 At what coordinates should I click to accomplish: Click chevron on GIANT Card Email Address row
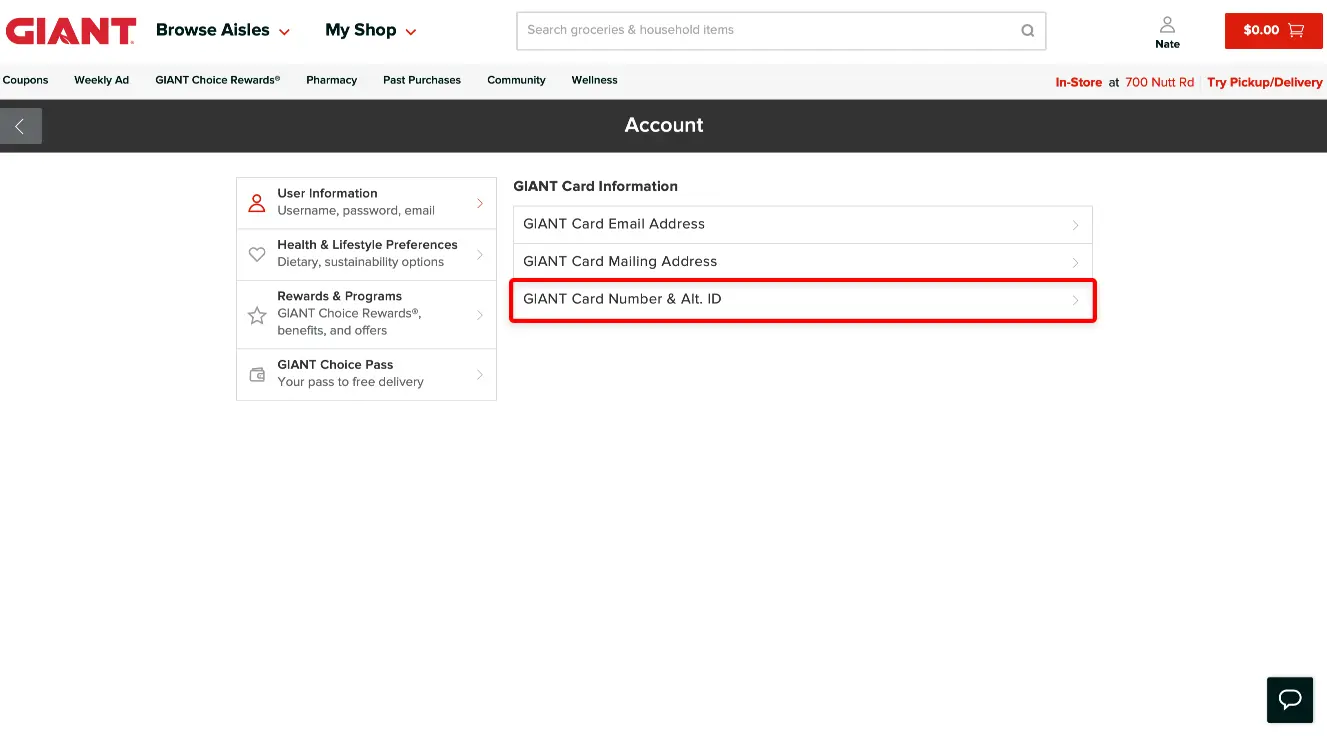(1076, 225)
